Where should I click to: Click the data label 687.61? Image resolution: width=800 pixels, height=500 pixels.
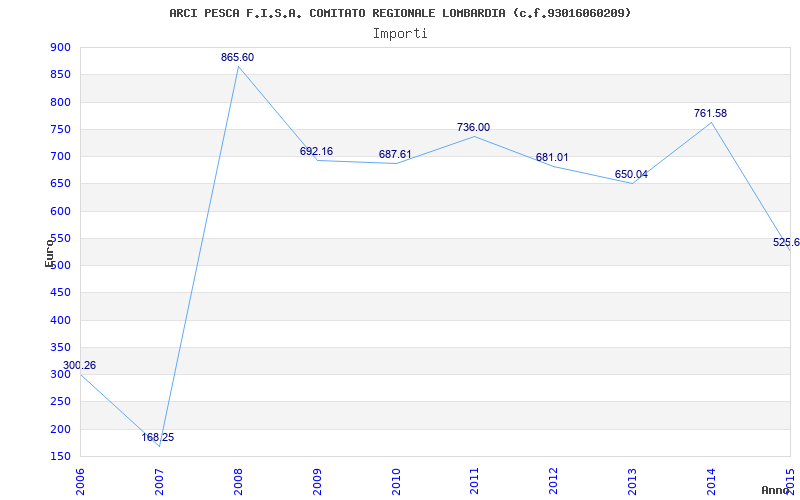[395, 154]
